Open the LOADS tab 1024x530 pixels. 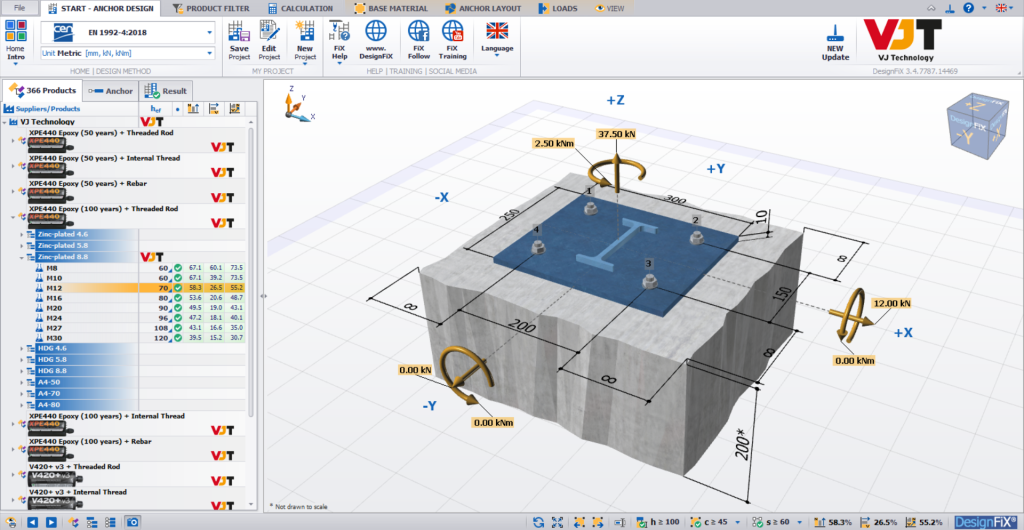click(557, 8)
